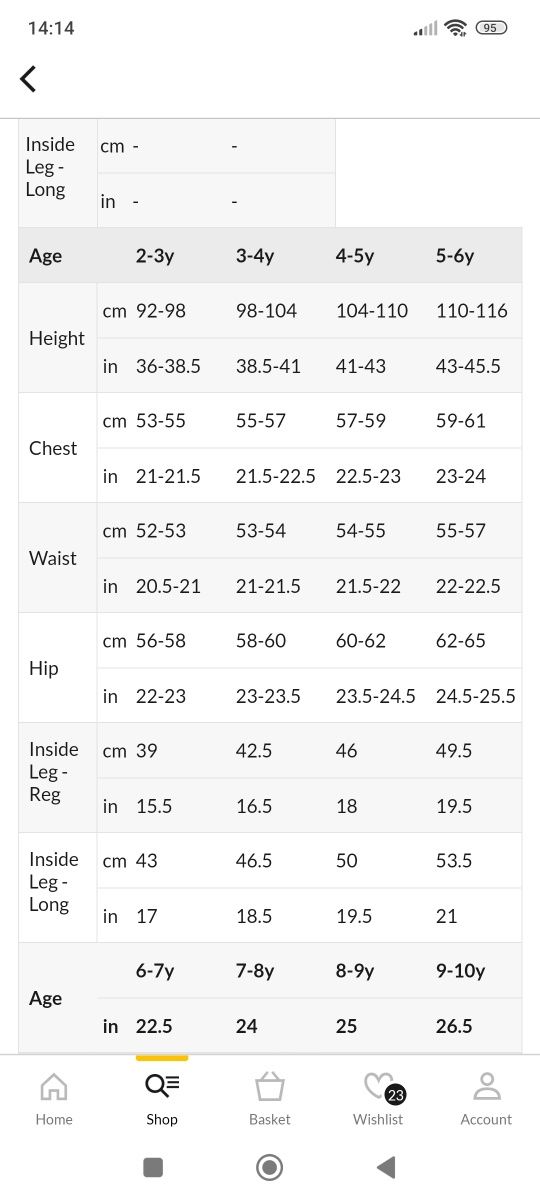Tap the battery indicator showing 95

coord(490,28)
